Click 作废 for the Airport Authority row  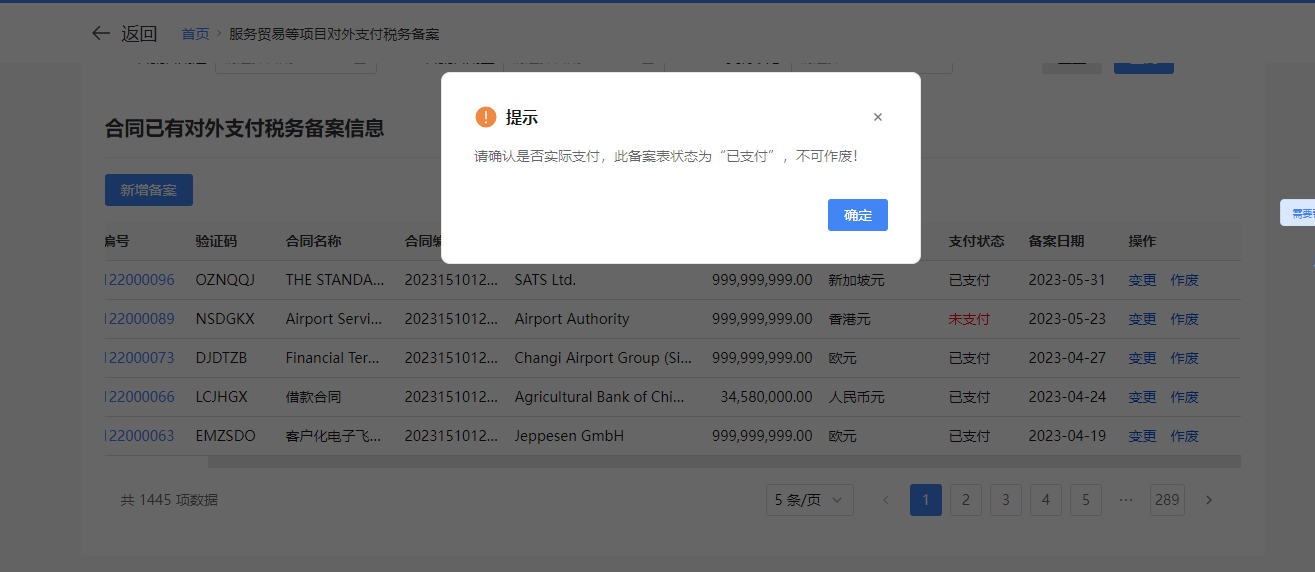tap(1184, 319)
